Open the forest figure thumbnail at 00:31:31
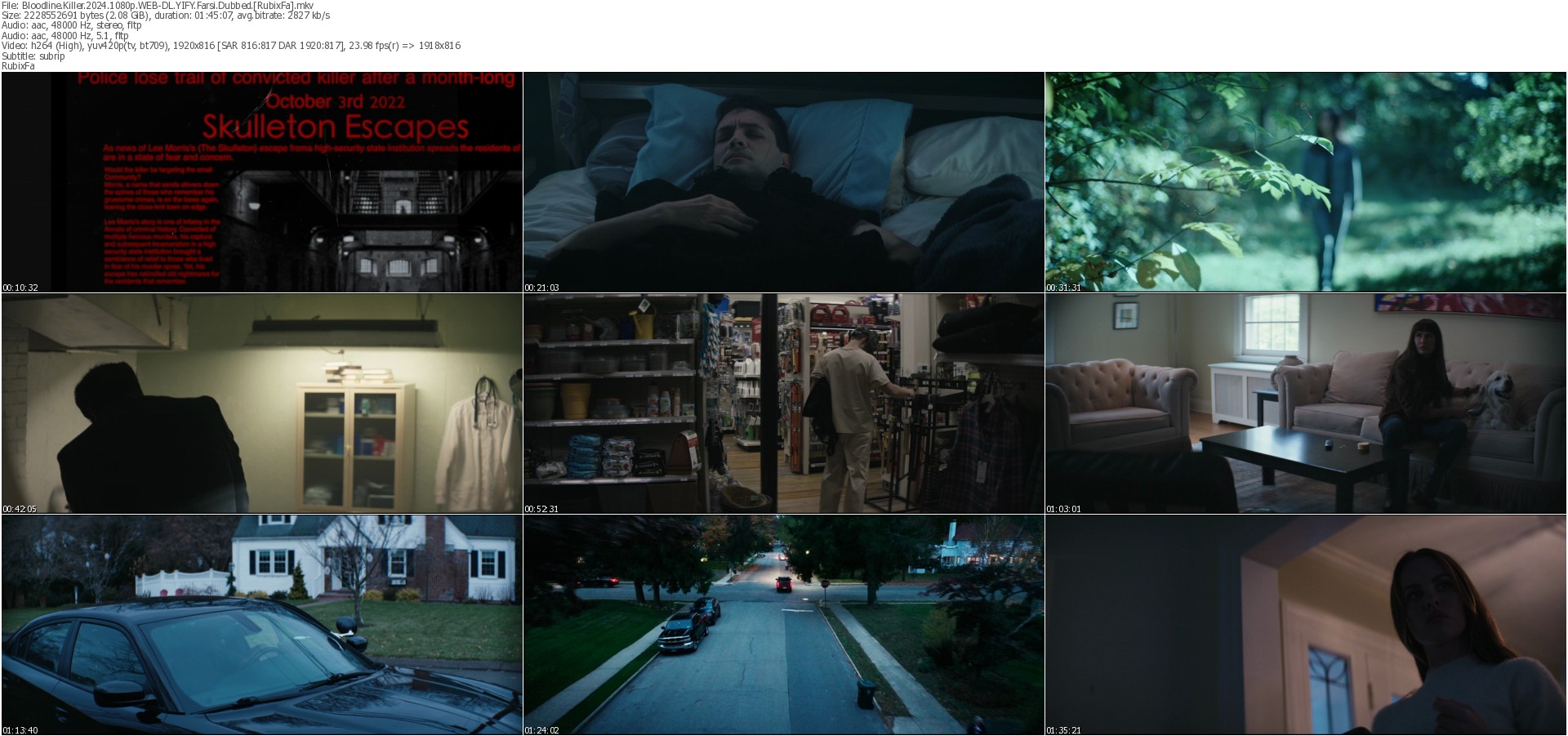Image resolution: width=1568 pixels, height=736 pixels. [1305, 181]
